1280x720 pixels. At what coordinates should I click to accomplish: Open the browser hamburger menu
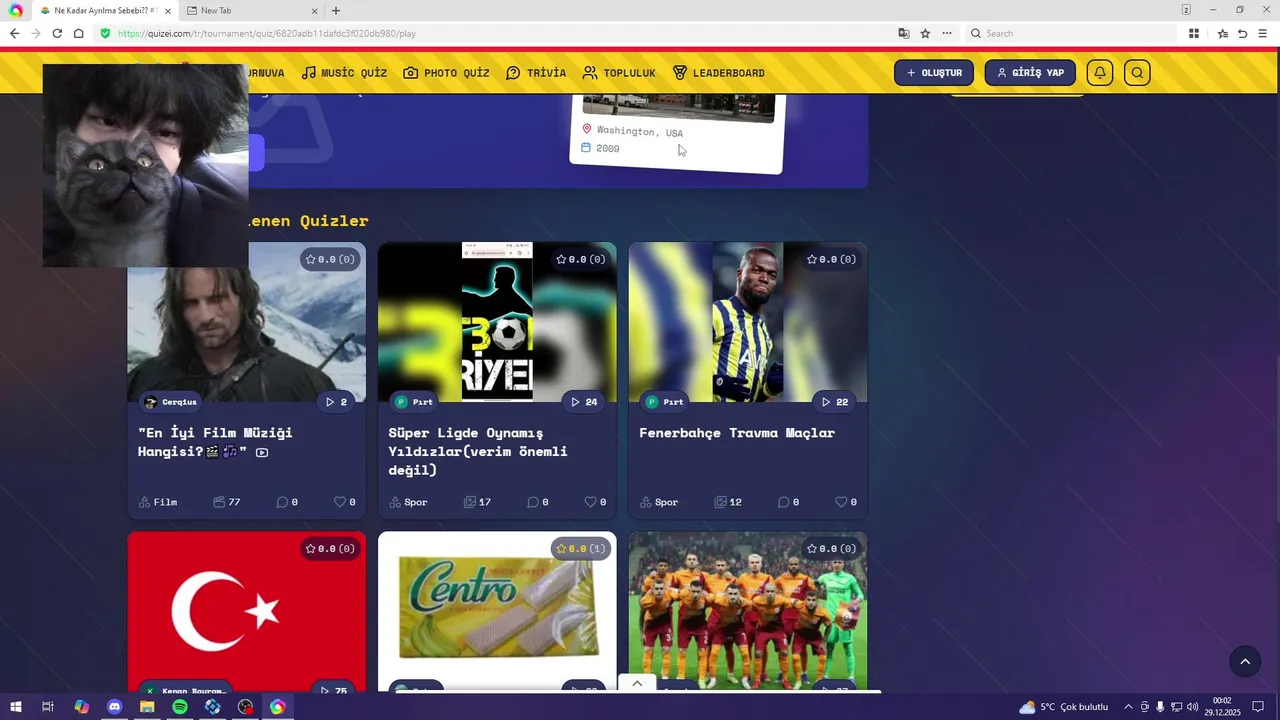pos(1263,33)
